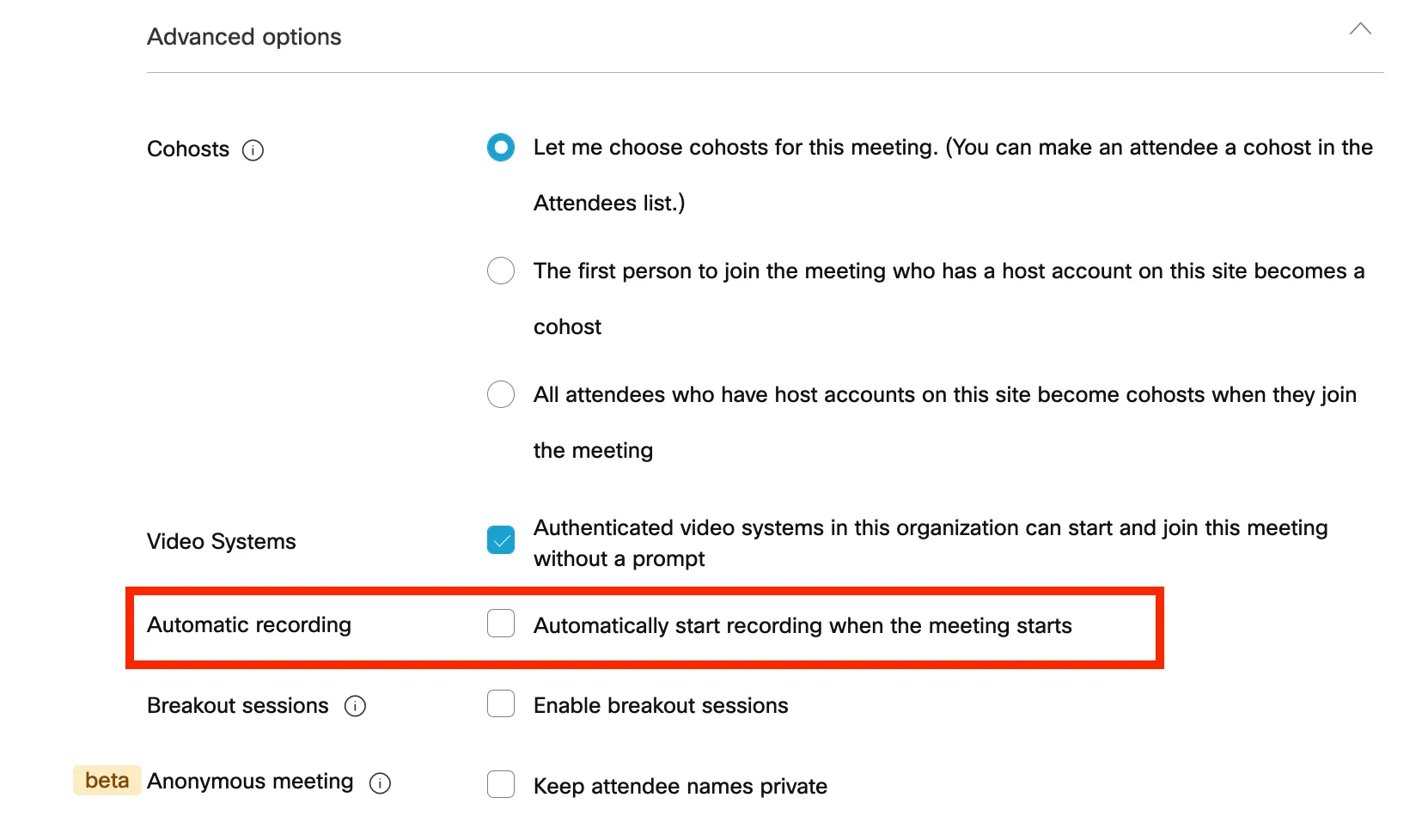
Task: Click the 'Keep attendee names private' text
Action: 680,787
